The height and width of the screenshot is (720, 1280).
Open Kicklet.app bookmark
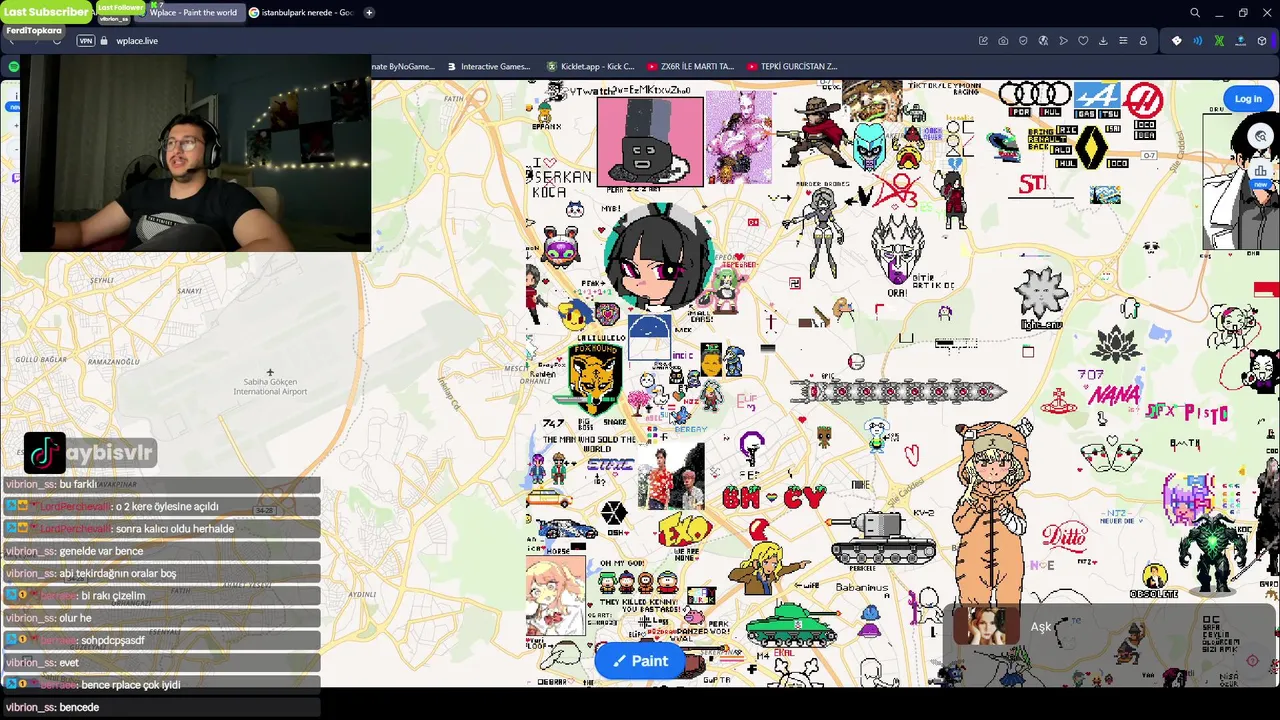(590, 66)
